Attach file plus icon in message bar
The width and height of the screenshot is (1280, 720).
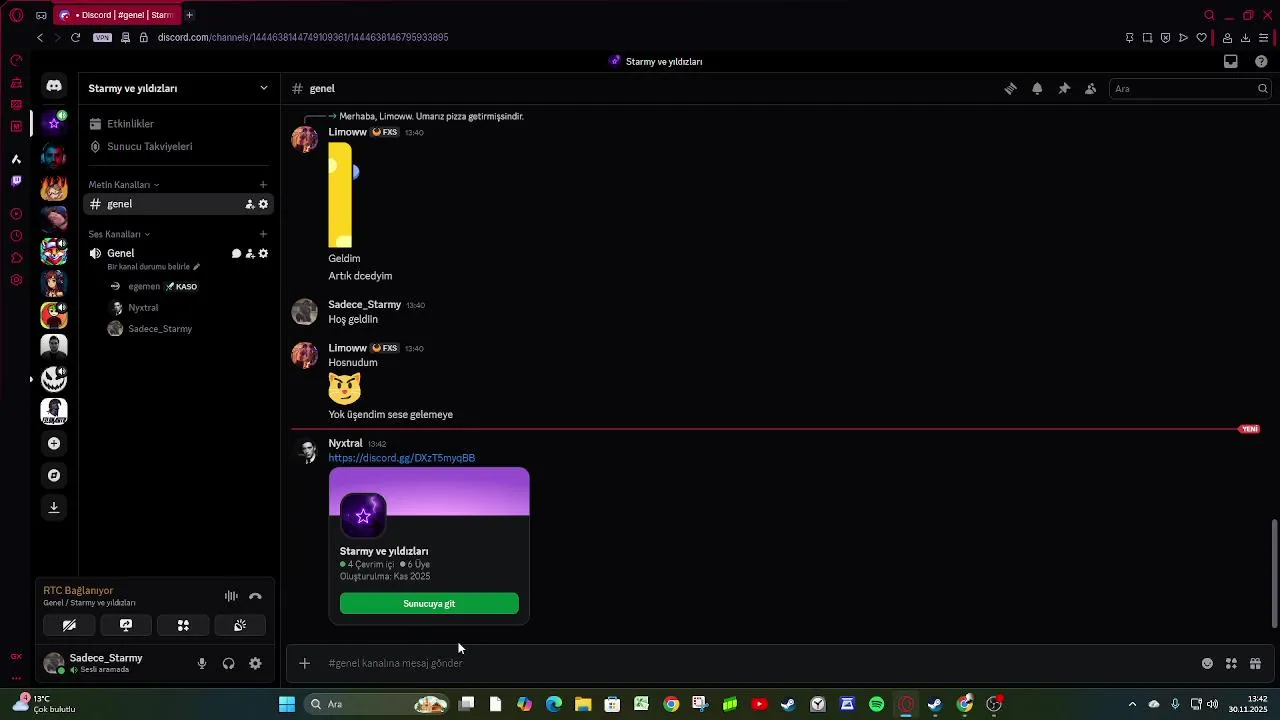(x=305, y=663)
